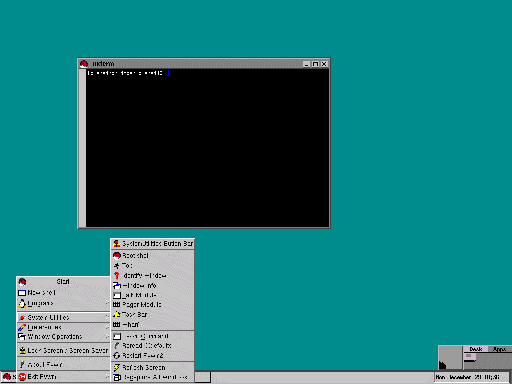This screenshot has height=384, width=512.
Task: Expand the Exit Fvwm submenu
Action: click(x=63, y=377)
